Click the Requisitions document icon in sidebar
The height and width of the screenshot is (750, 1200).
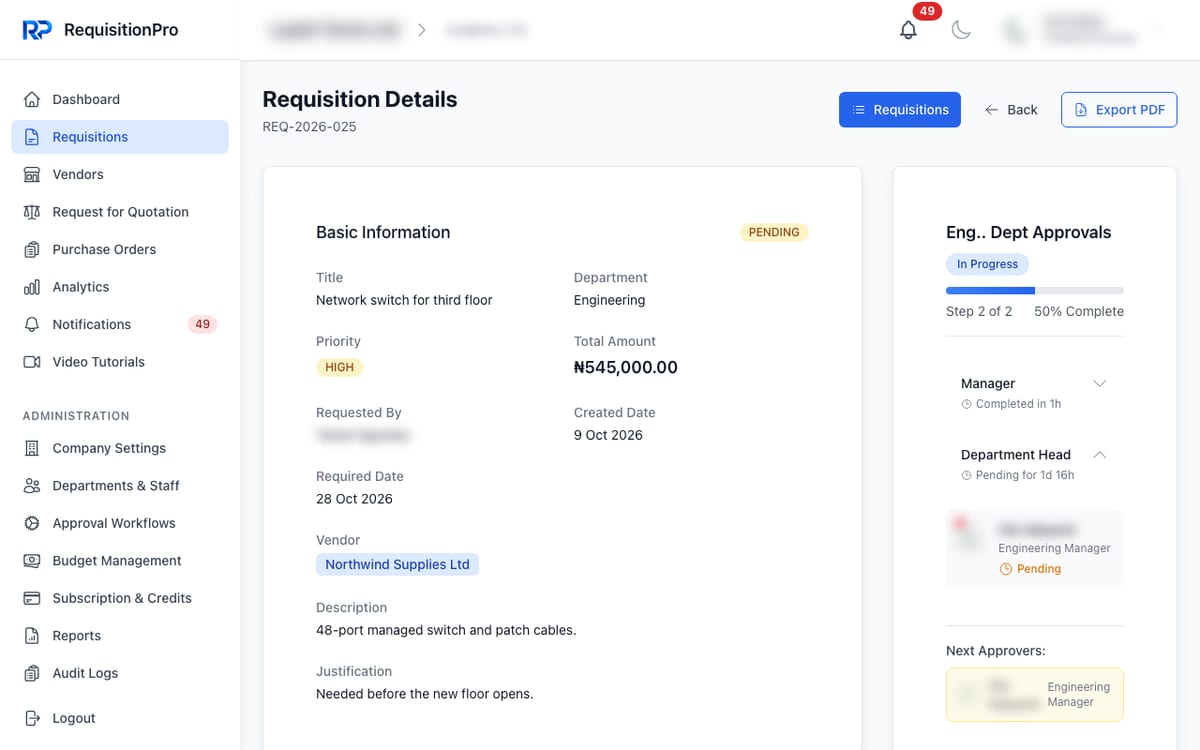[x=32, y=137]
